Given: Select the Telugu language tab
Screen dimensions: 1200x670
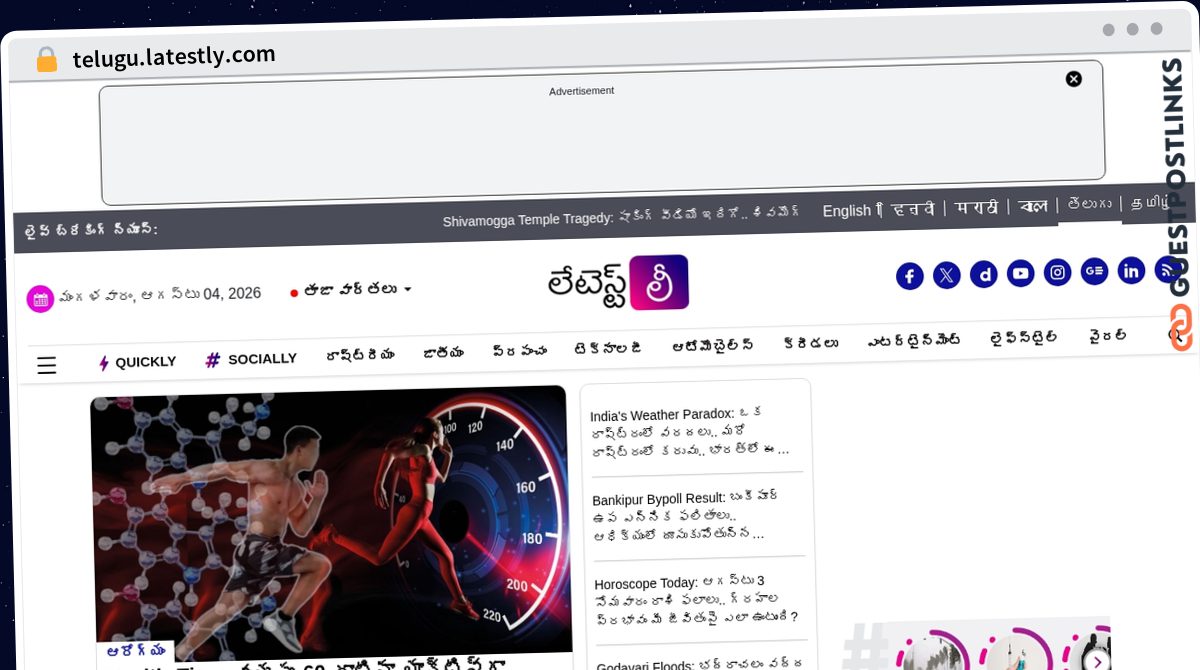Looking at the screenshot, I should [1090, 204].
